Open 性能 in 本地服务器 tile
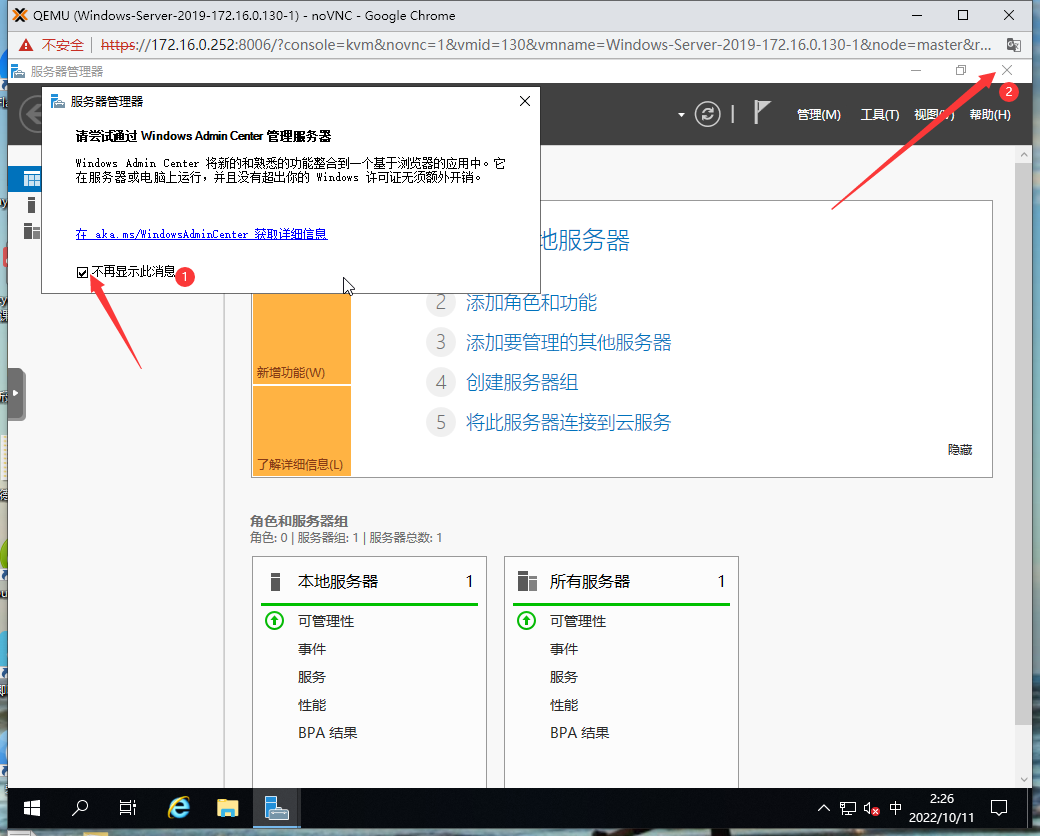 click(x=312, y=705)
